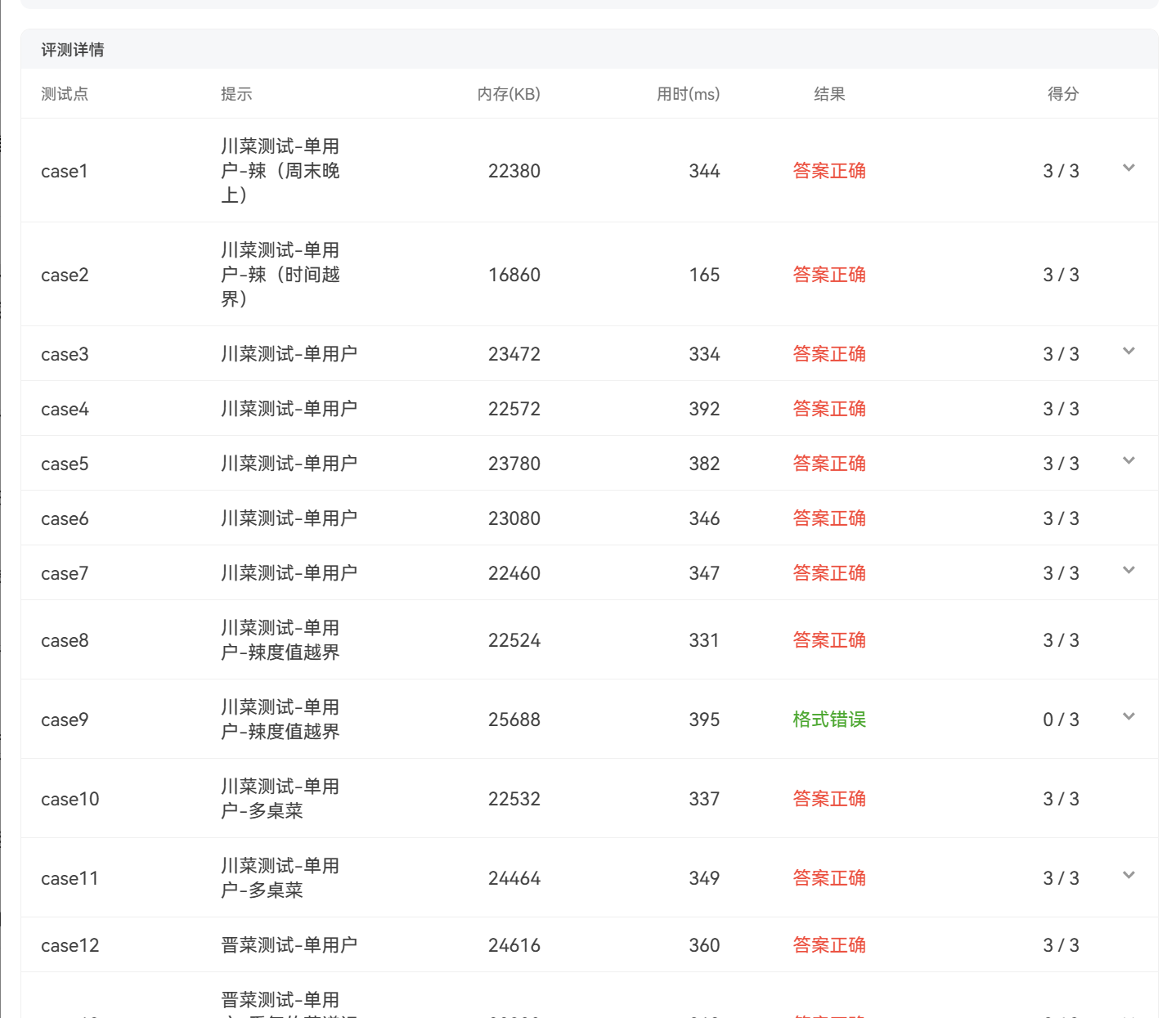Viewport: 1176px width, 1018px height.
Task: Click time value 346 in case6
Action: click(704, 518)
